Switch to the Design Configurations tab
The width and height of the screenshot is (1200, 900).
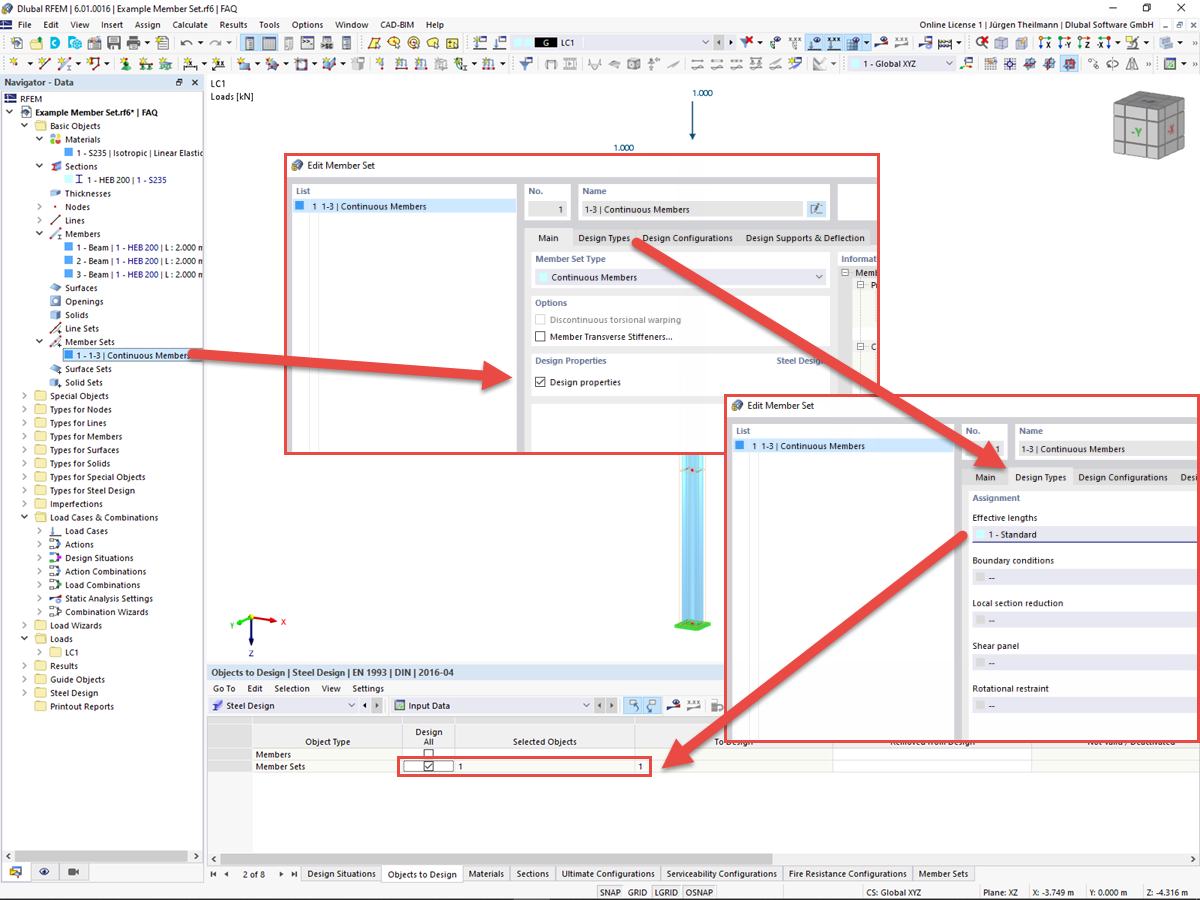coord(688,238)
